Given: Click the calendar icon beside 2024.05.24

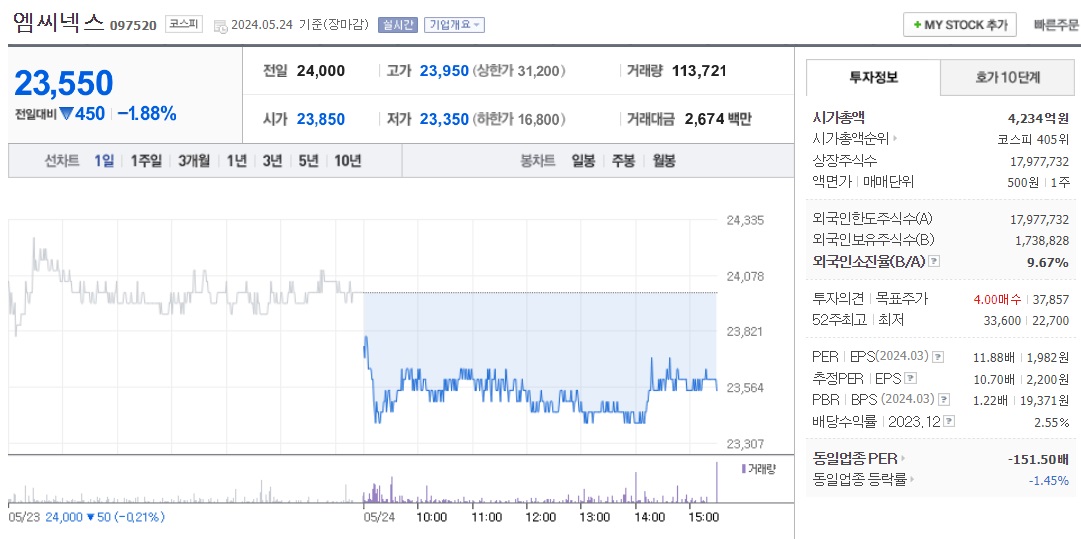Looking at the screenshot, I should [x=221, y=26].
